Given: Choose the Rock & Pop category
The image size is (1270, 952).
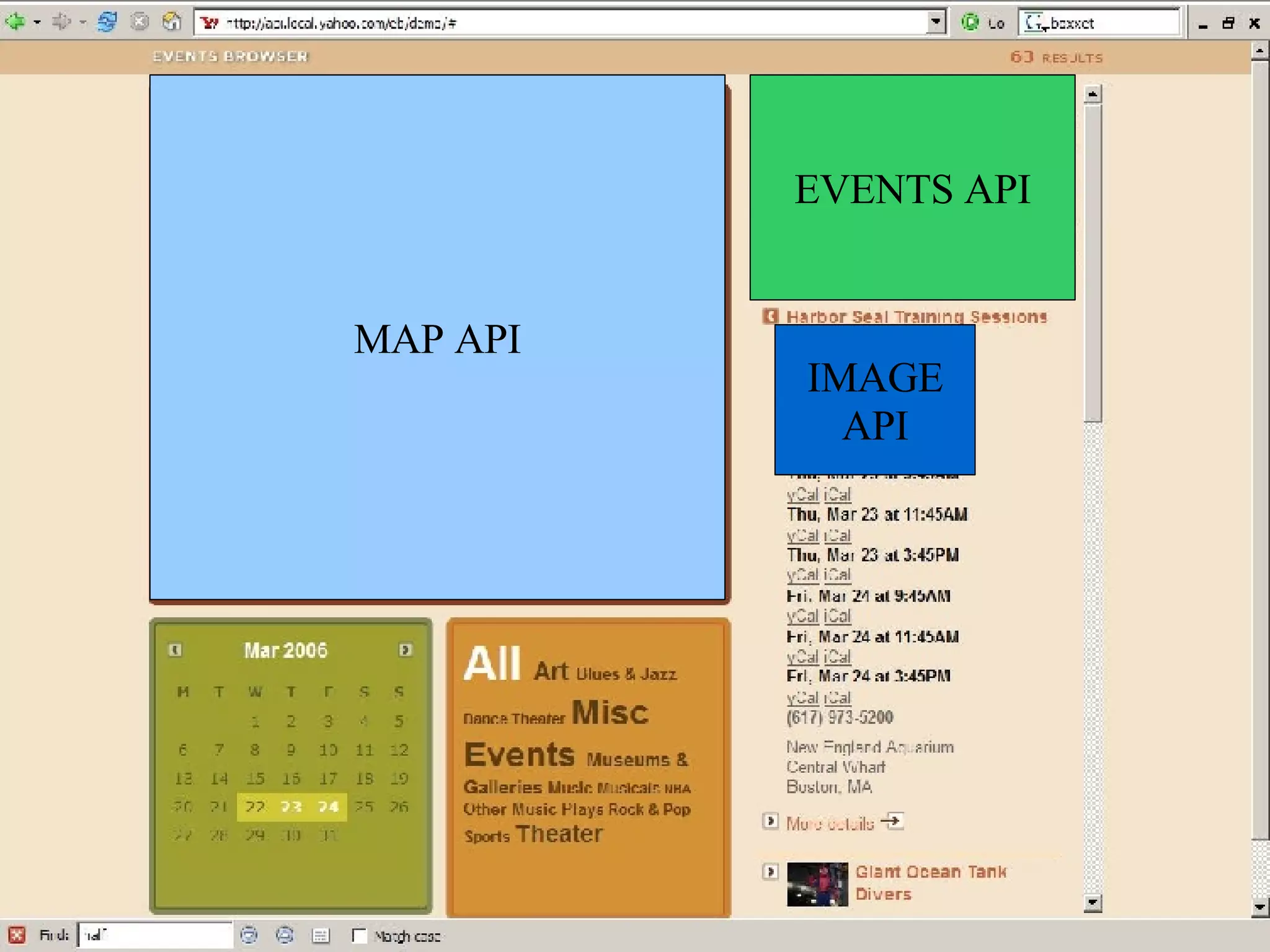Looking at the screenshot, I should point(650,809).
